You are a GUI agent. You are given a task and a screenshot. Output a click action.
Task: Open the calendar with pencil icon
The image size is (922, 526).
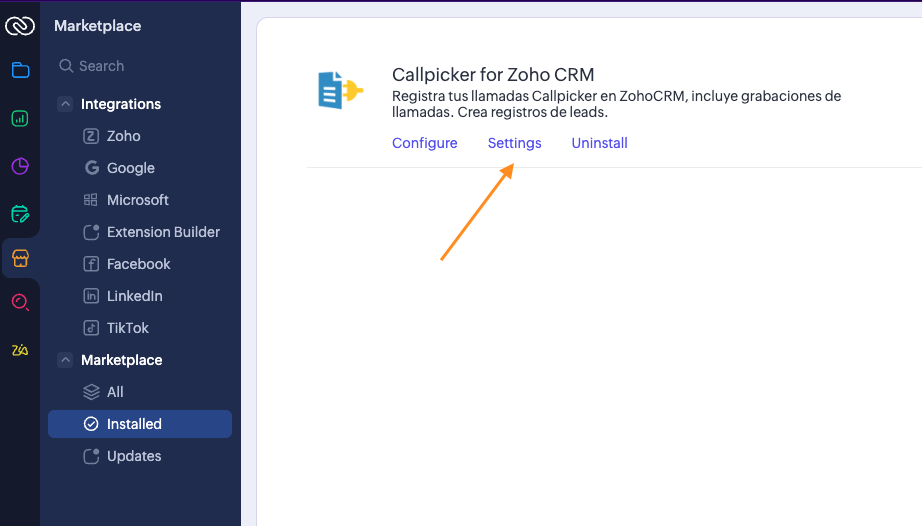click(20, 214)
